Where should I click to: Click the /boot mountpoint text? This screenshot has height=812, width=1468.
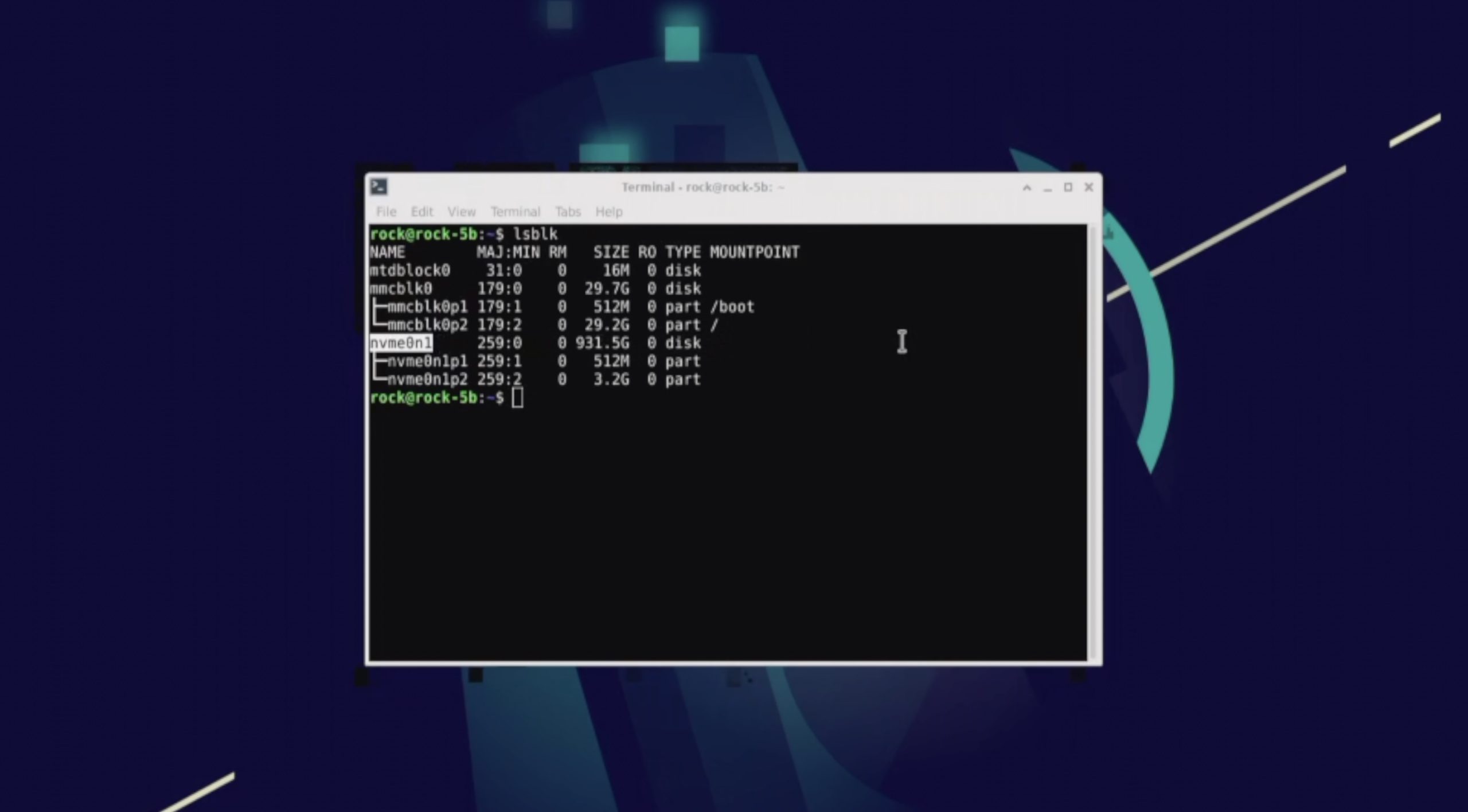(x=732, y=307)
